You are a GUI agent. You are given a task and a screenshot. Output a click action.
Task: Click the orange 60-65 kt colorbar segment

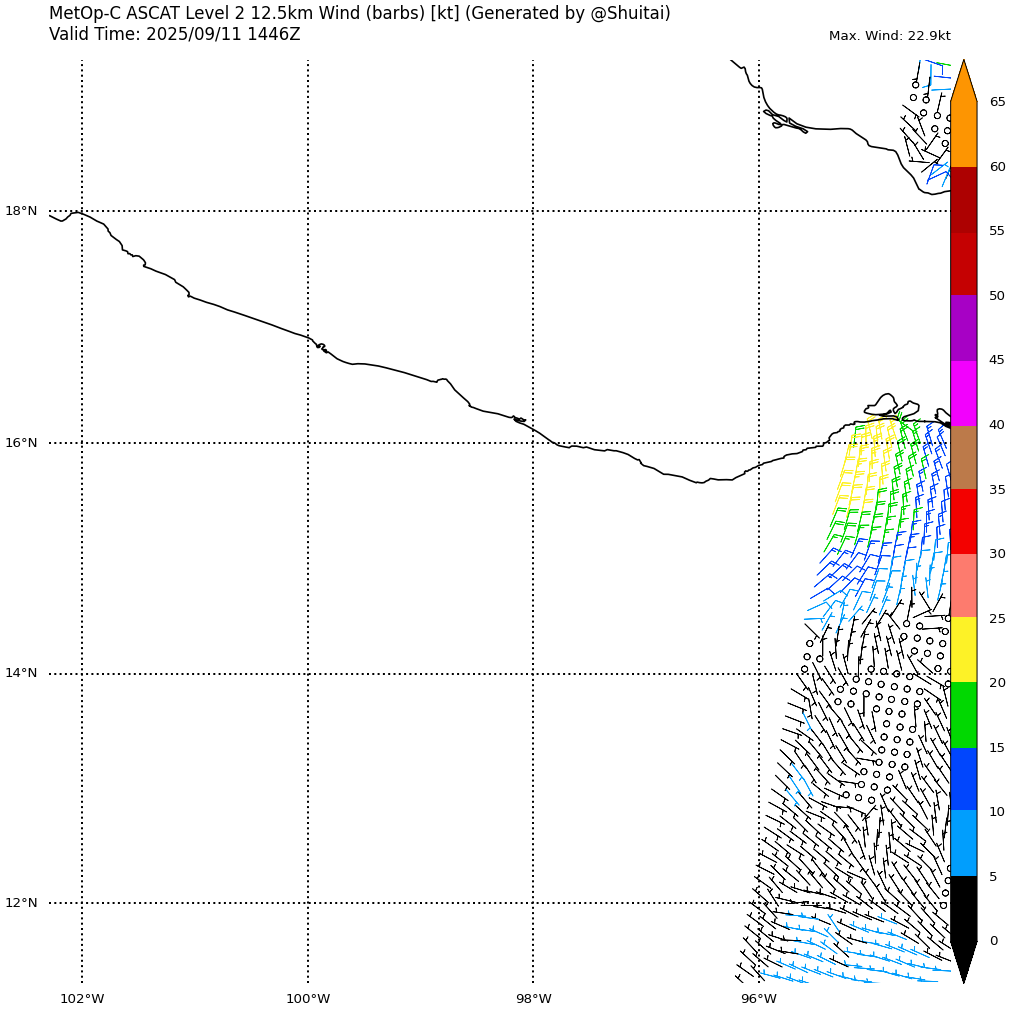coord(964,134)
